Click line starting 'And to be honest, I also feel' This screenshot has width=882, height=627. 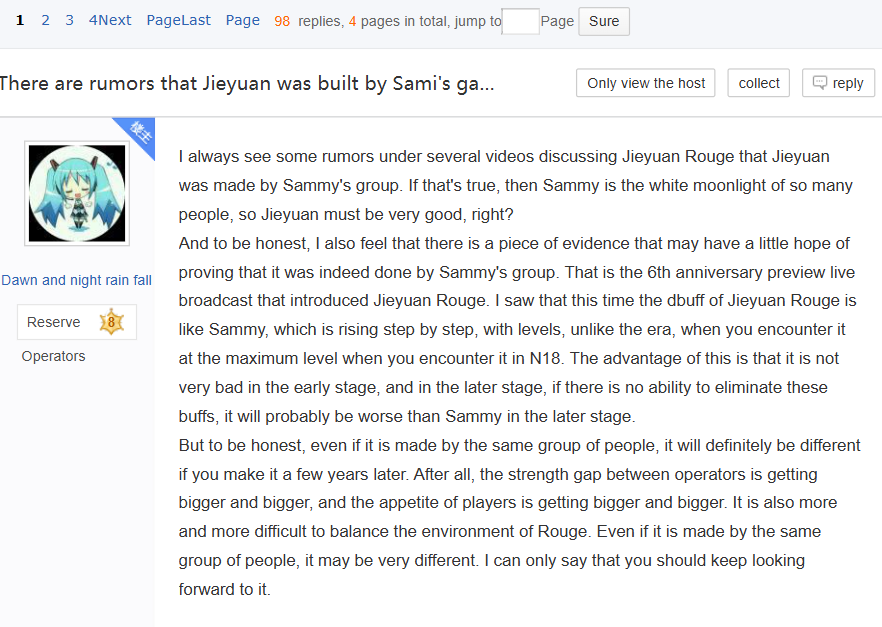pos(514,243)
